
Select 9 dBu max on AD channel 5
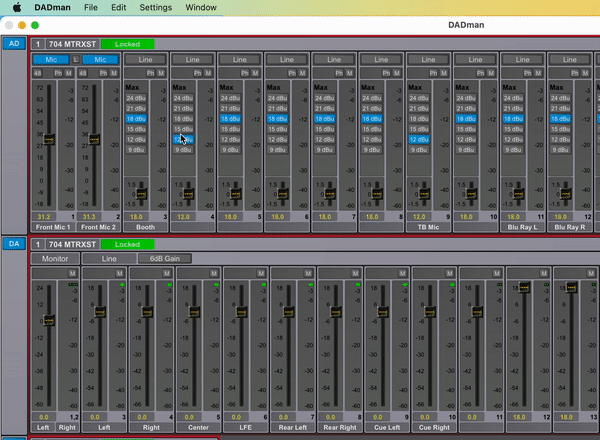pyautogui.click(x=230, y=150)
